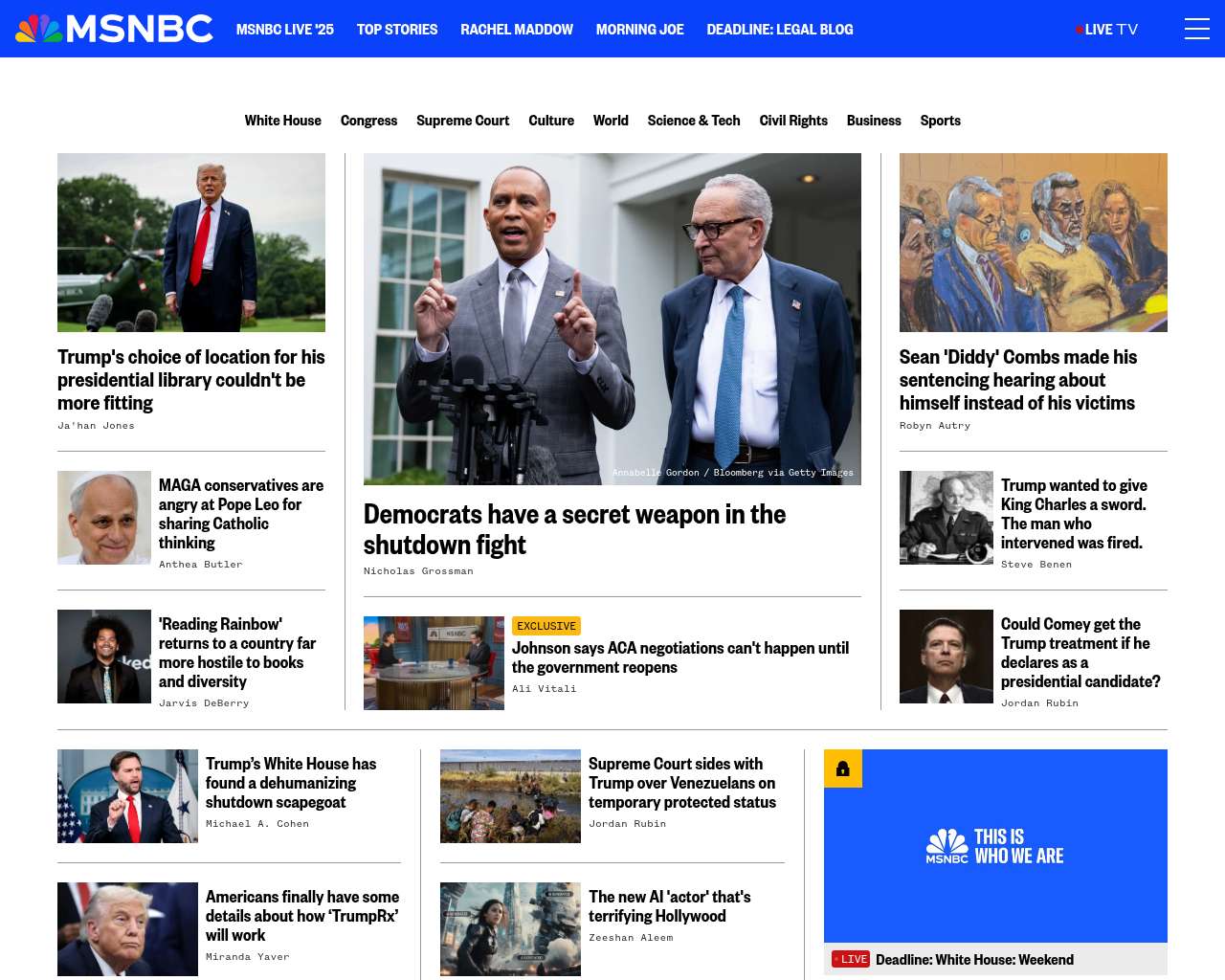Play the This Is Who We Are video

pyautogui.click(x=995, y=846)
